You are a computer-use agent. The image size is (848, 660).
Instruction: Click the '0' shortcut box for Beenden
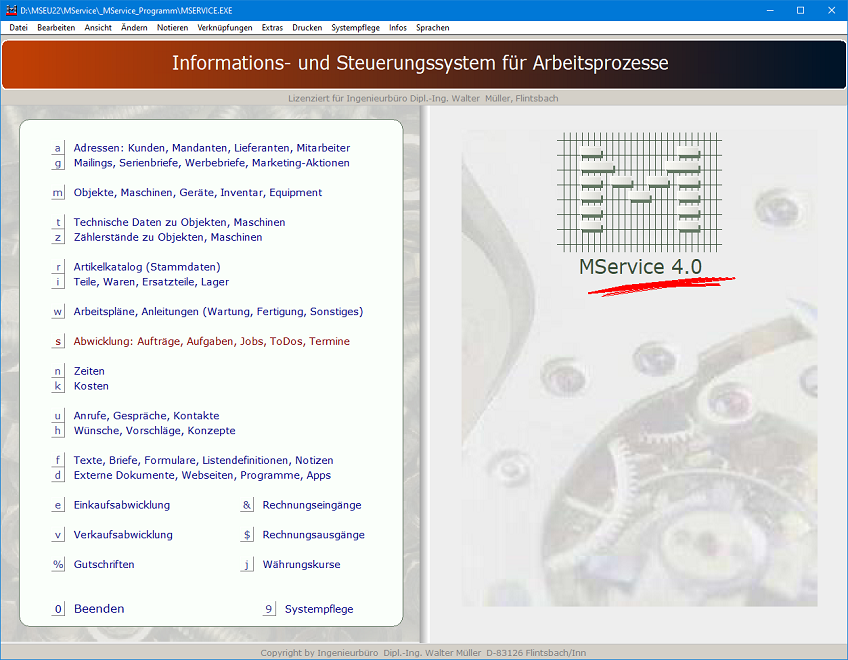(x=58, y=609)
